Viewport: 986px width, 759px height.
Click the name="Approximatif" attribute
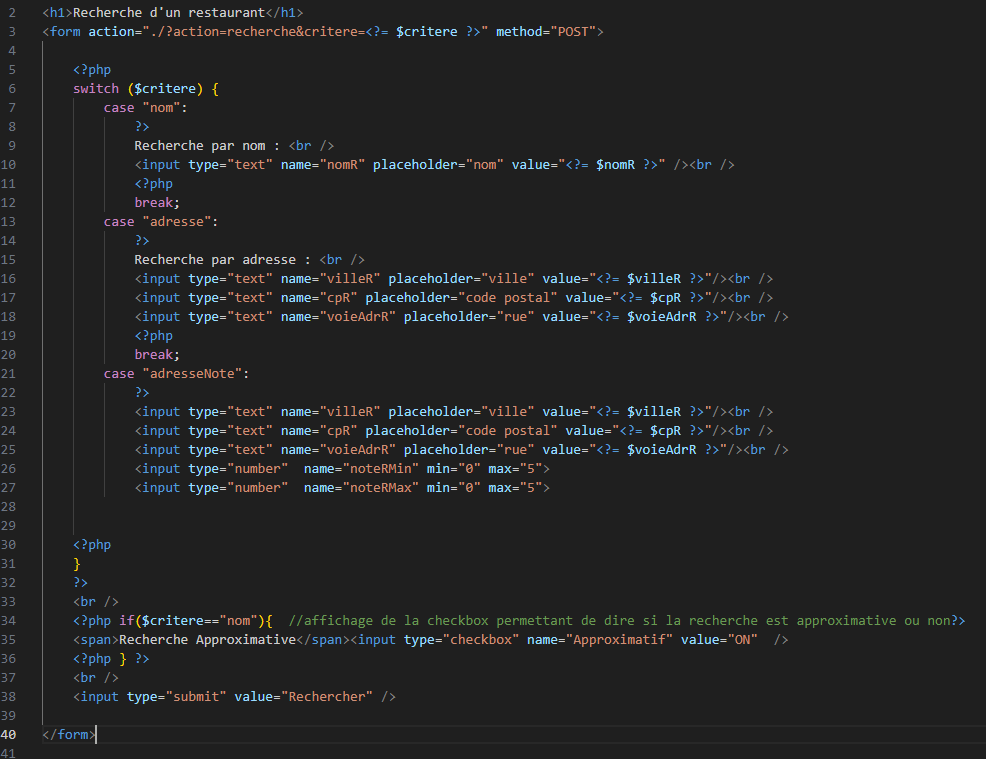coord(599,640)
